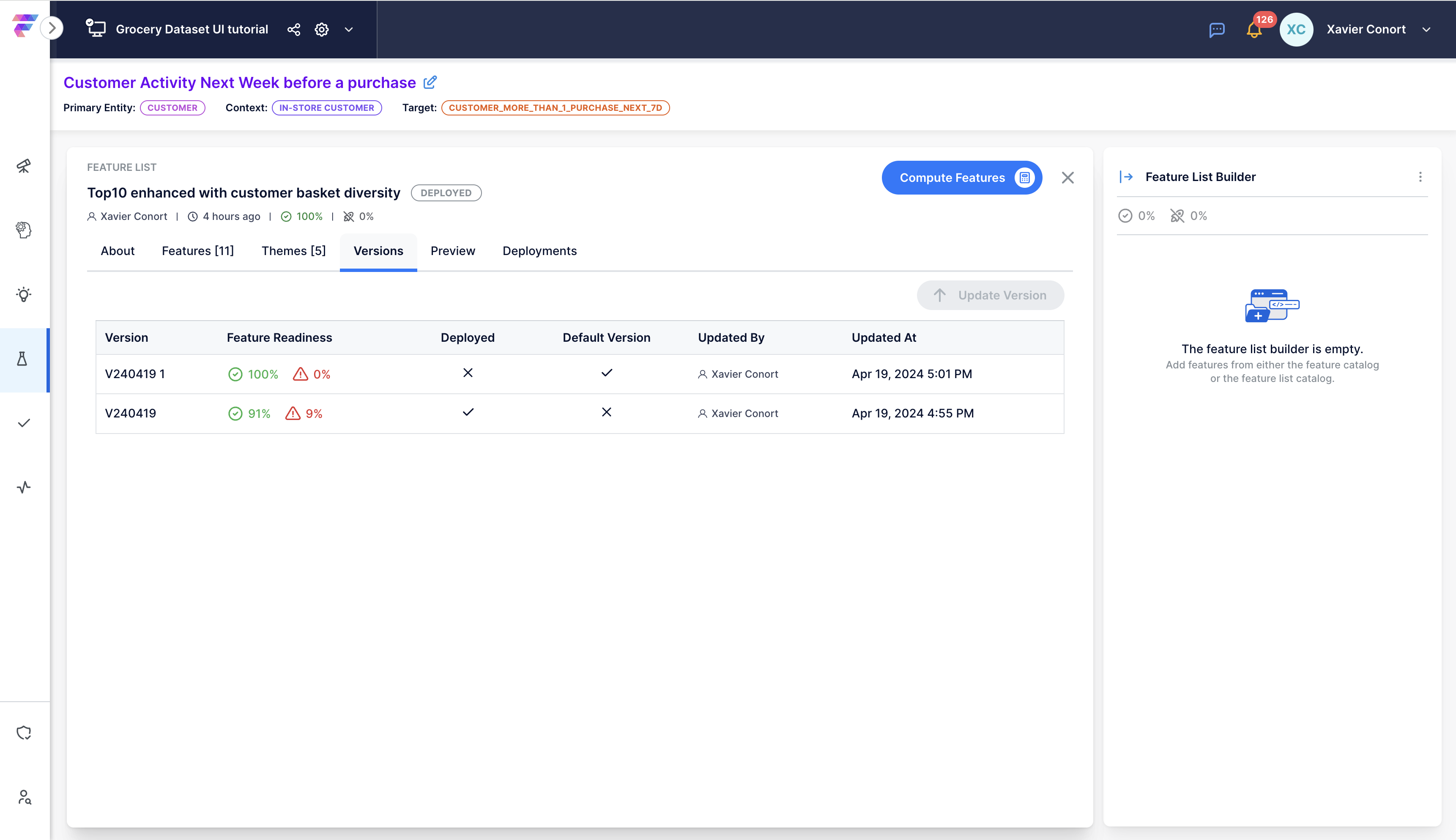Click the 4 hours ago clock label

(224, 217)
